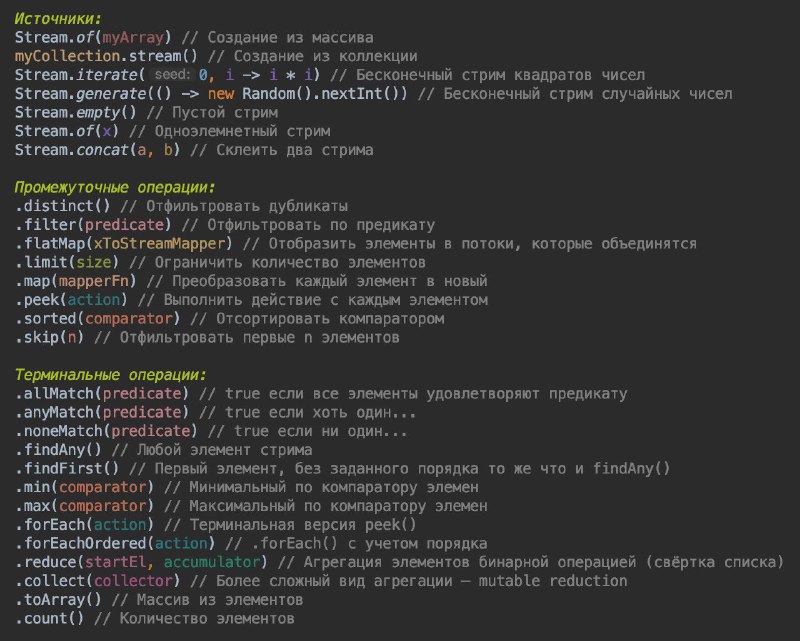
Task: Click the .skip(n) method call
Action: click(48, 337)
